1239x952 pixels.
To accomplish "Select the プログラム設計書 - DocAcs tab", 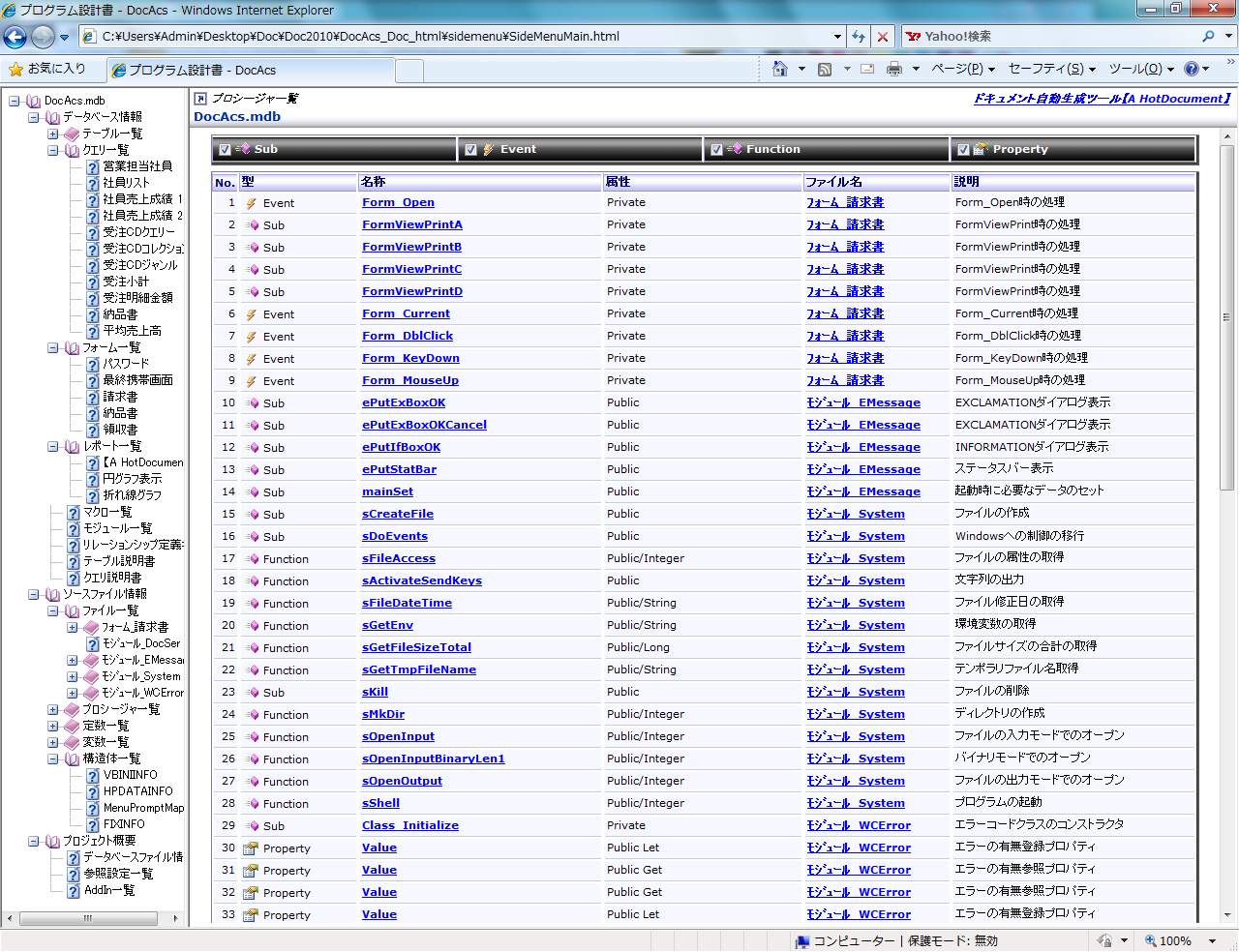I will point(250,70).
